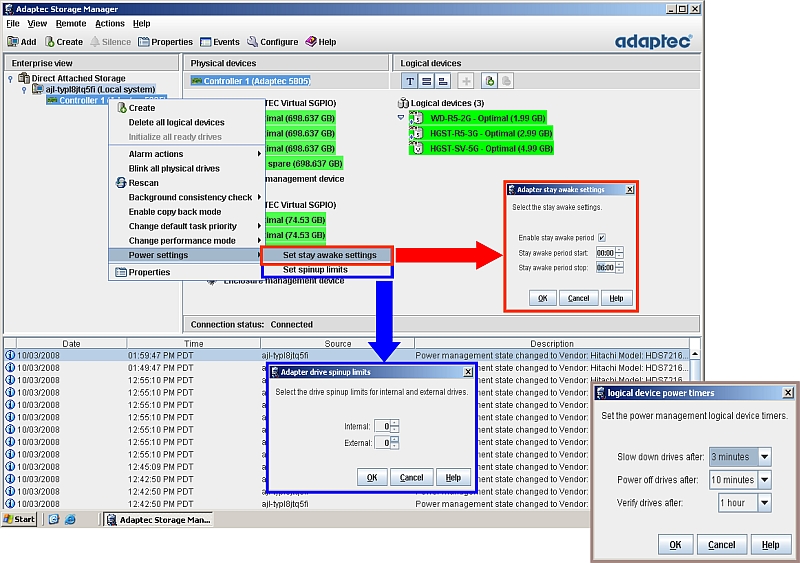The width and height of the screenshot is (800, 563).
Task: Click the Silence bell icon
Action: click(x=95, y=42)
